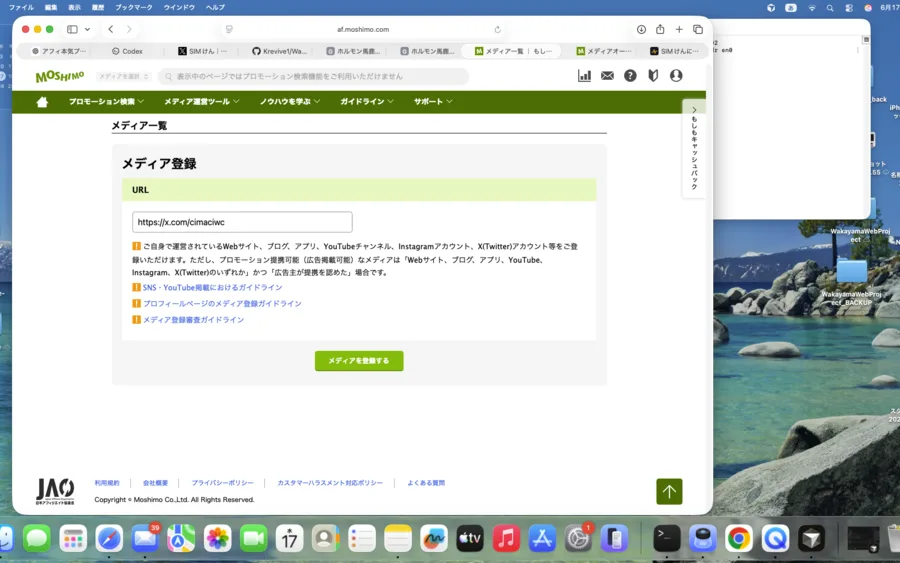
Task: Open a new tab with the plus icon
Action: click(679, 29)
